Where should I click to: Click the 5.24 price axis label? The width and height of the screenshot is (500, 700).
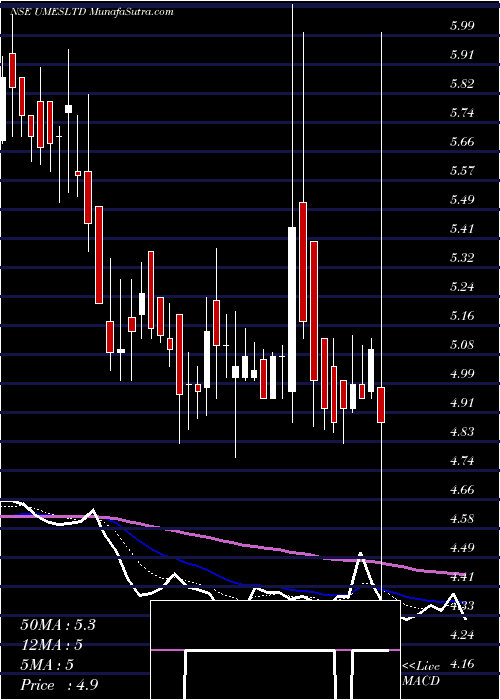pos(462,287)
